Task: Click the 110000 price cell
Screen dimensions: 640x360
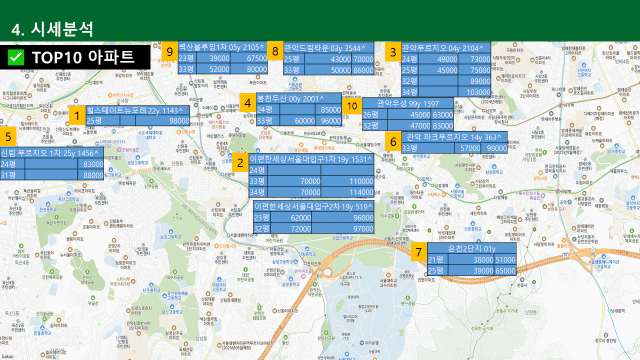Action: 347,181
